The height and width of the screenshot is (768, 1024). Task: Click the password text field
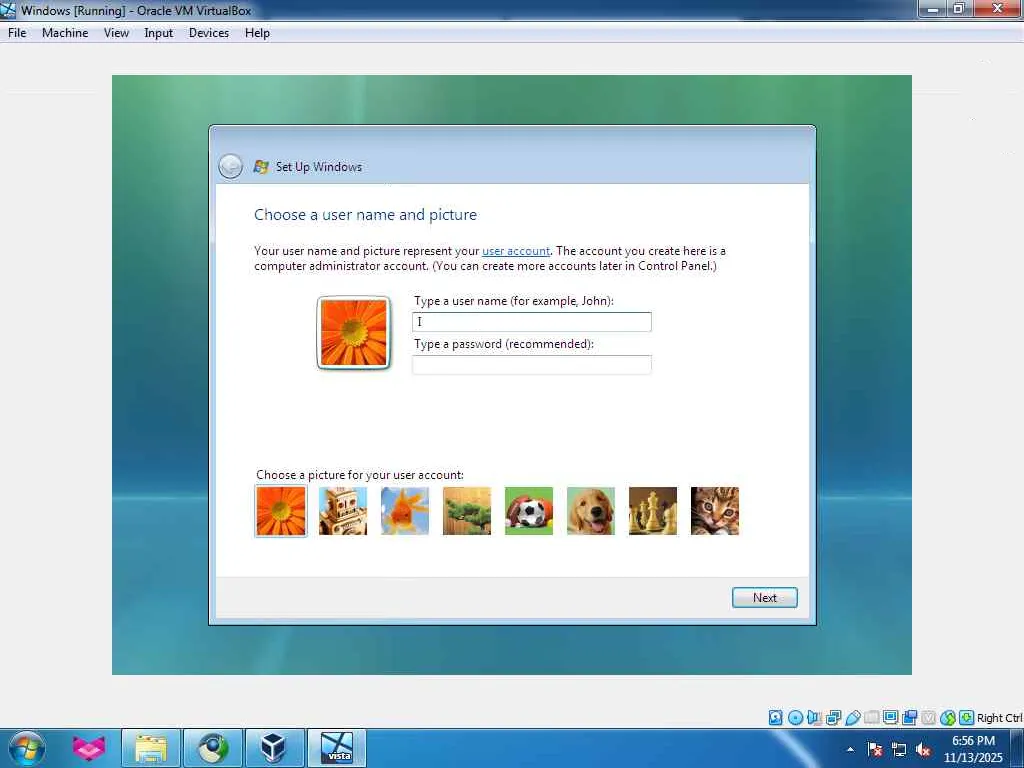coord(532,364)
